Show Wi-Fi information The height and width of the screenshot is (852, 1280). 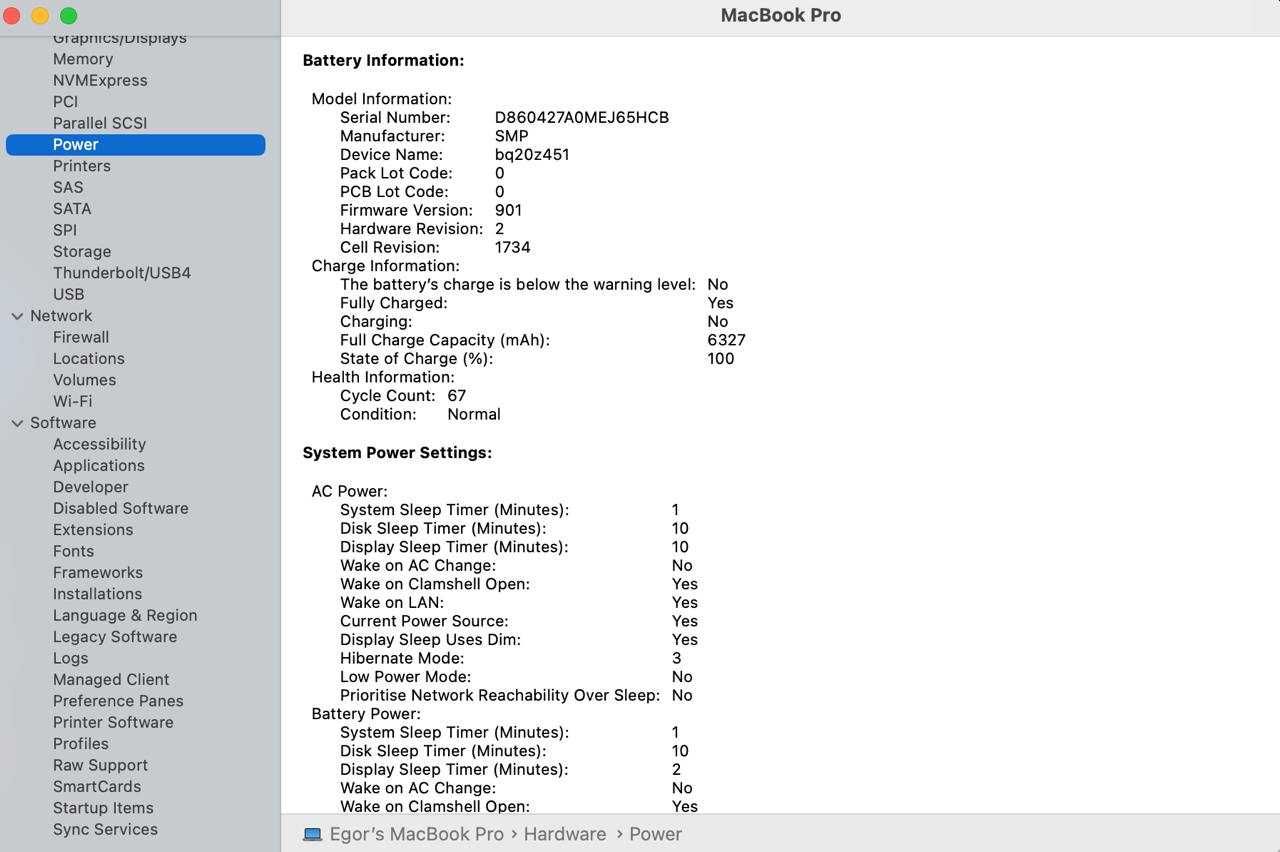point(72,401)
